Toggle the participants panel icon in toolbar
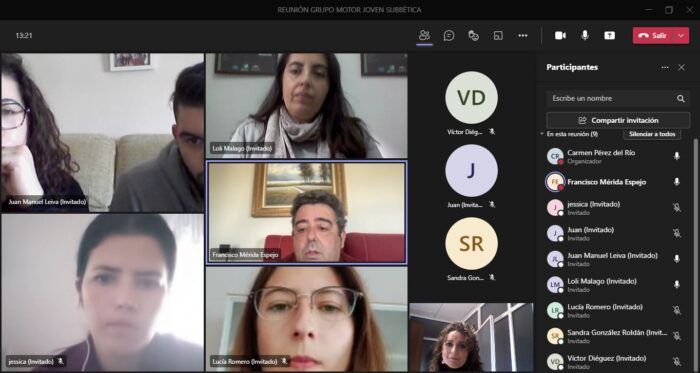700x373 pixels. (x=424, y=36)
